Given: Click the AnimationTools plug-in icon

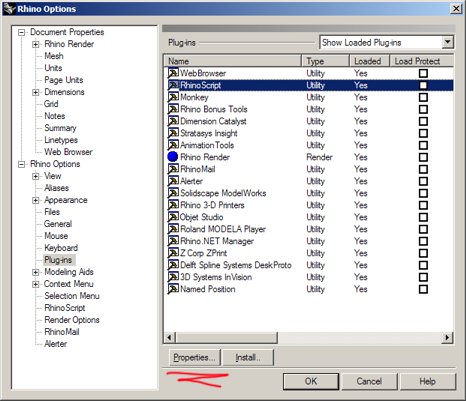Looking at the screenshot, I should click(x=173, y=145).
